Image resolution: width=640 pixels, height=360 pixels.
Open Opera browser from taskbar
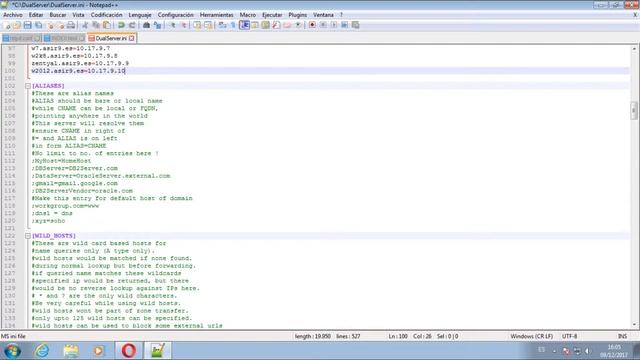[129, 351]
